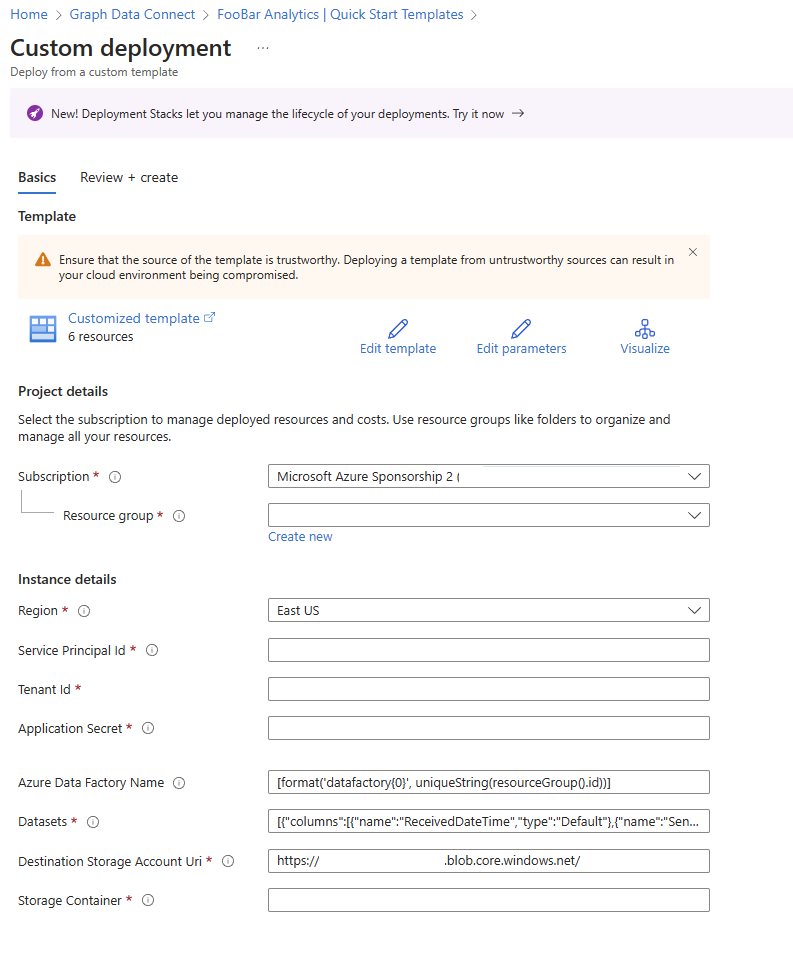Click inside the Tenant Id field
The image size is (793, 961).
tap(488, 689)
